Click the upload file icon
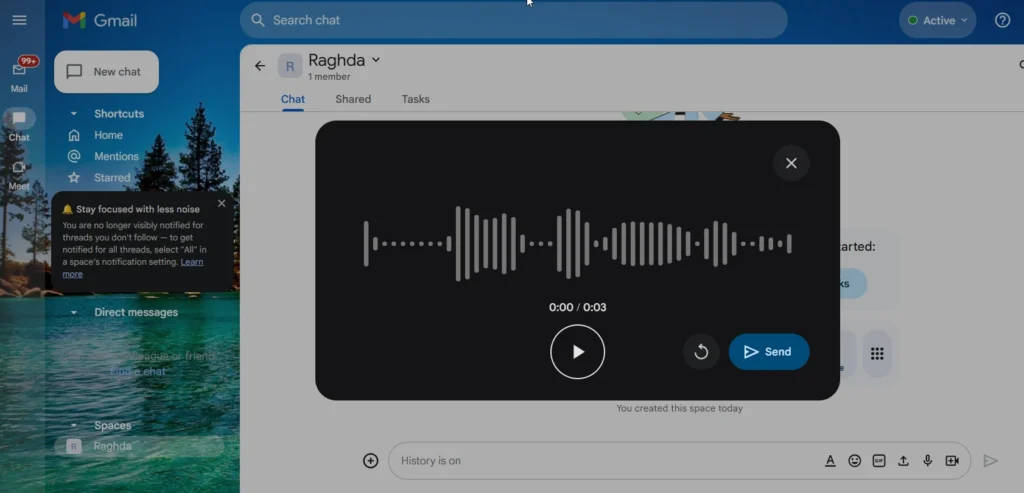The width and height of the screenshot is (1024, 493). click(903, 461)
